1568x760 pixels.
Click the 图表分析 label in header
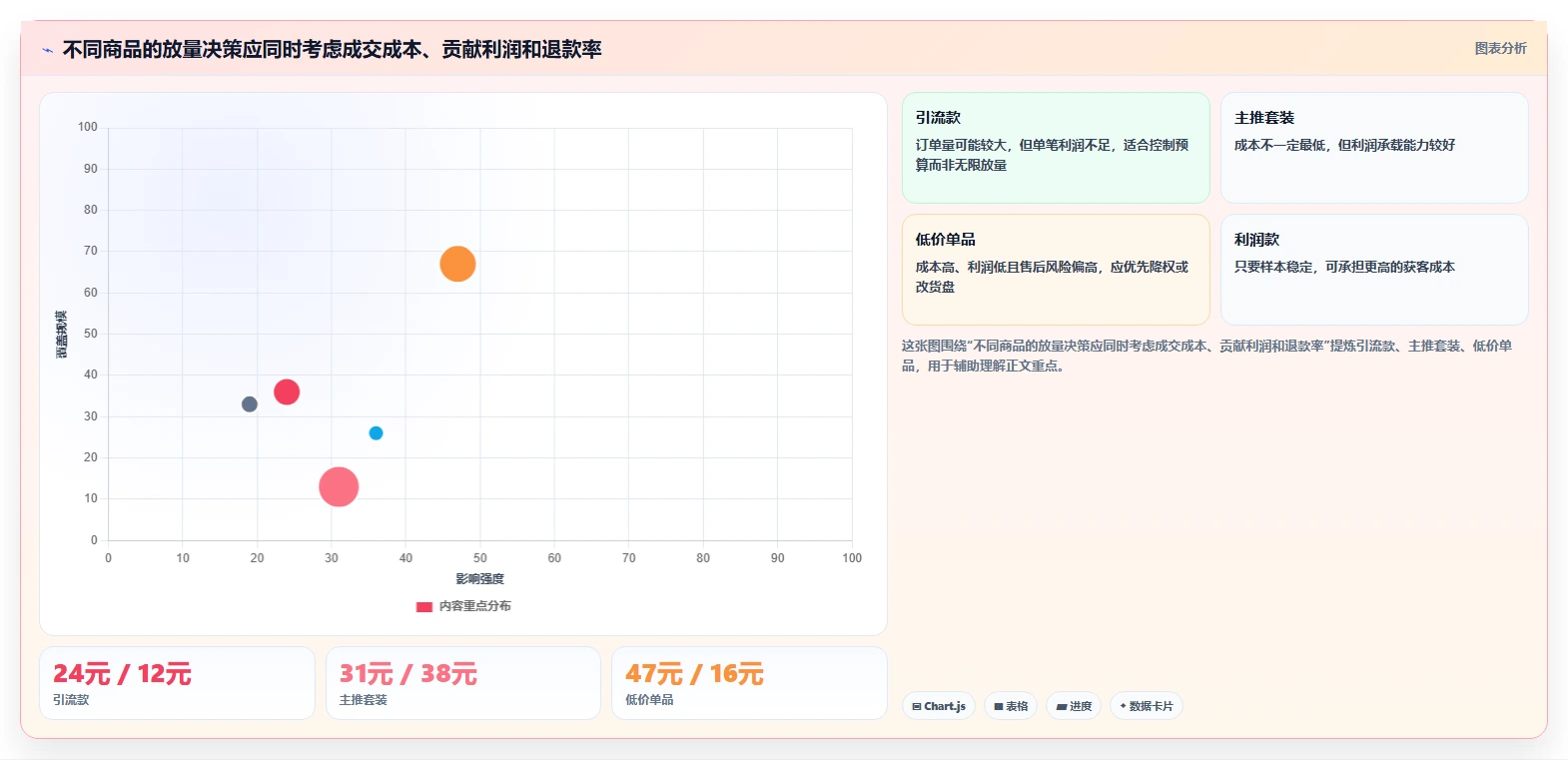point(1500,48)
